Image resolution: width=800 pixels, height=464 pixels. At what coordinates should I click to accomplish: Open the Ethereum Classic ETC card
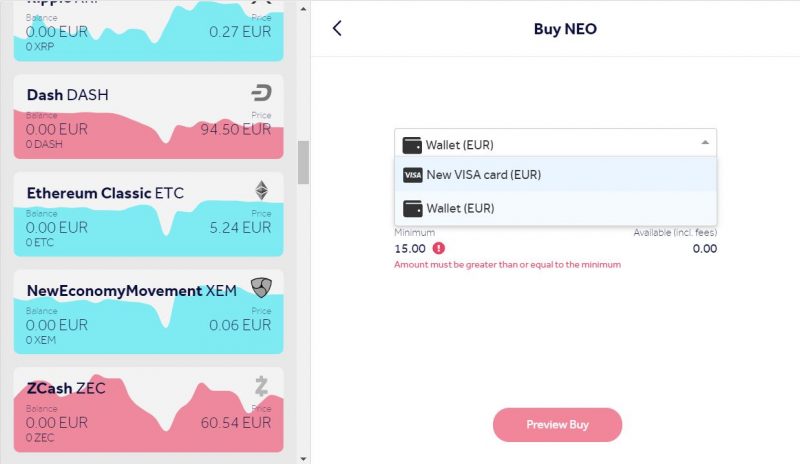(x=148, y=214)
